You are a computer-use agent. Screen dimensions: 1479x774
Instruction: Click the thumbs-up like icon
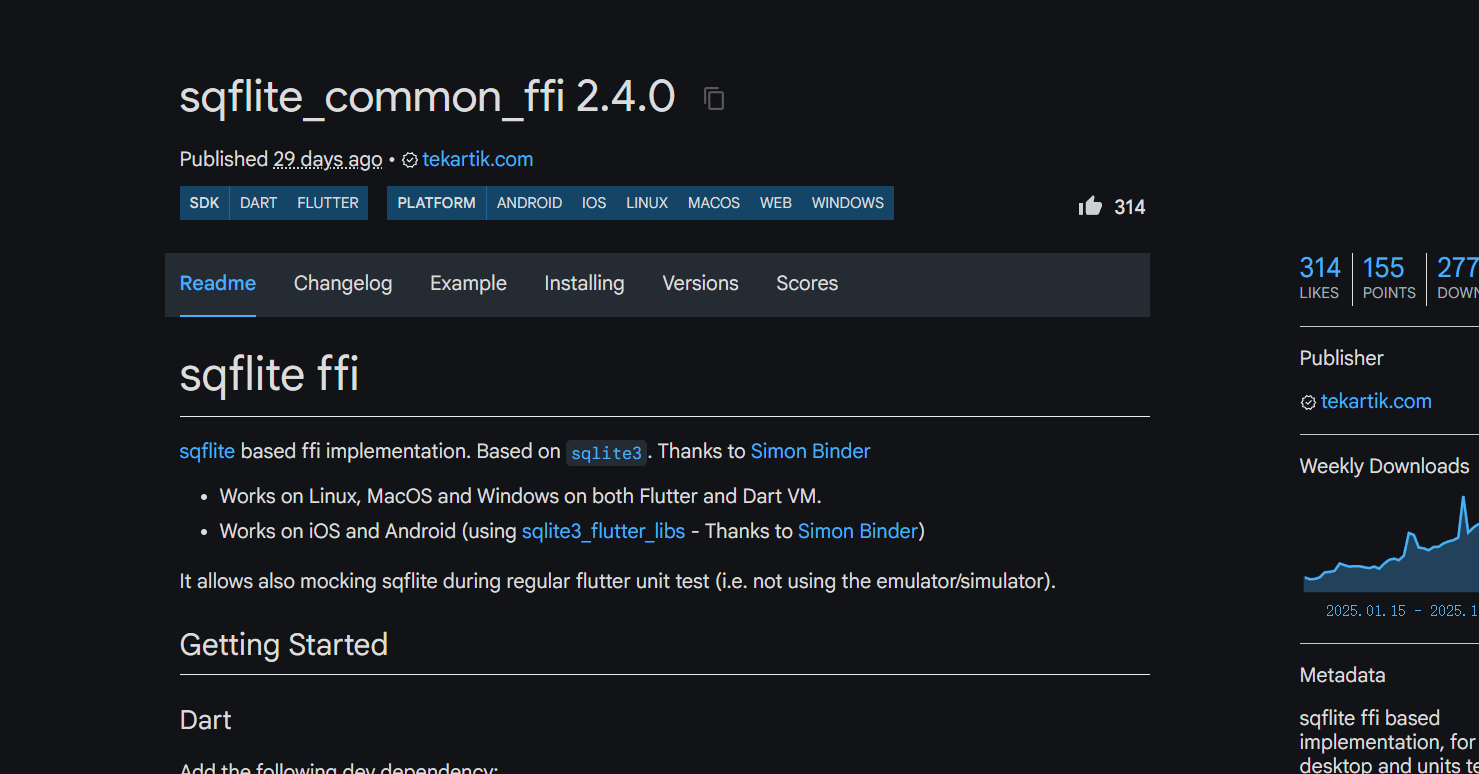(1090, 206)
